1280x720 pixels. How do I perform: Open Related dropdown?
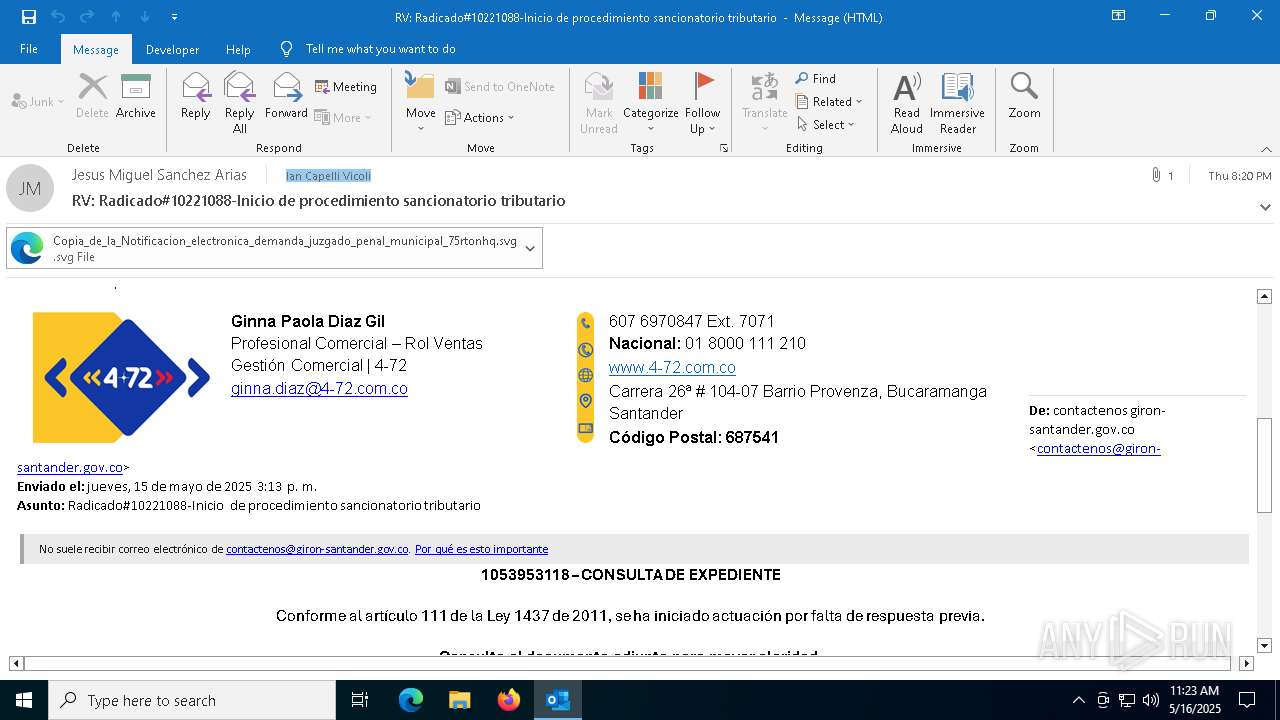[x=829, y=101]
